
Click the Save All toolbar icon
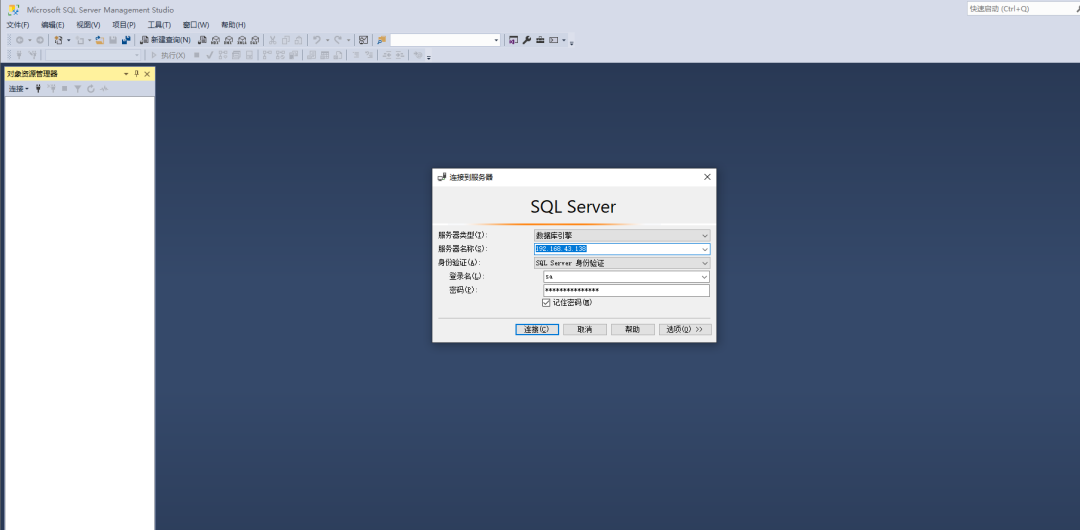(x=127, y=40)
